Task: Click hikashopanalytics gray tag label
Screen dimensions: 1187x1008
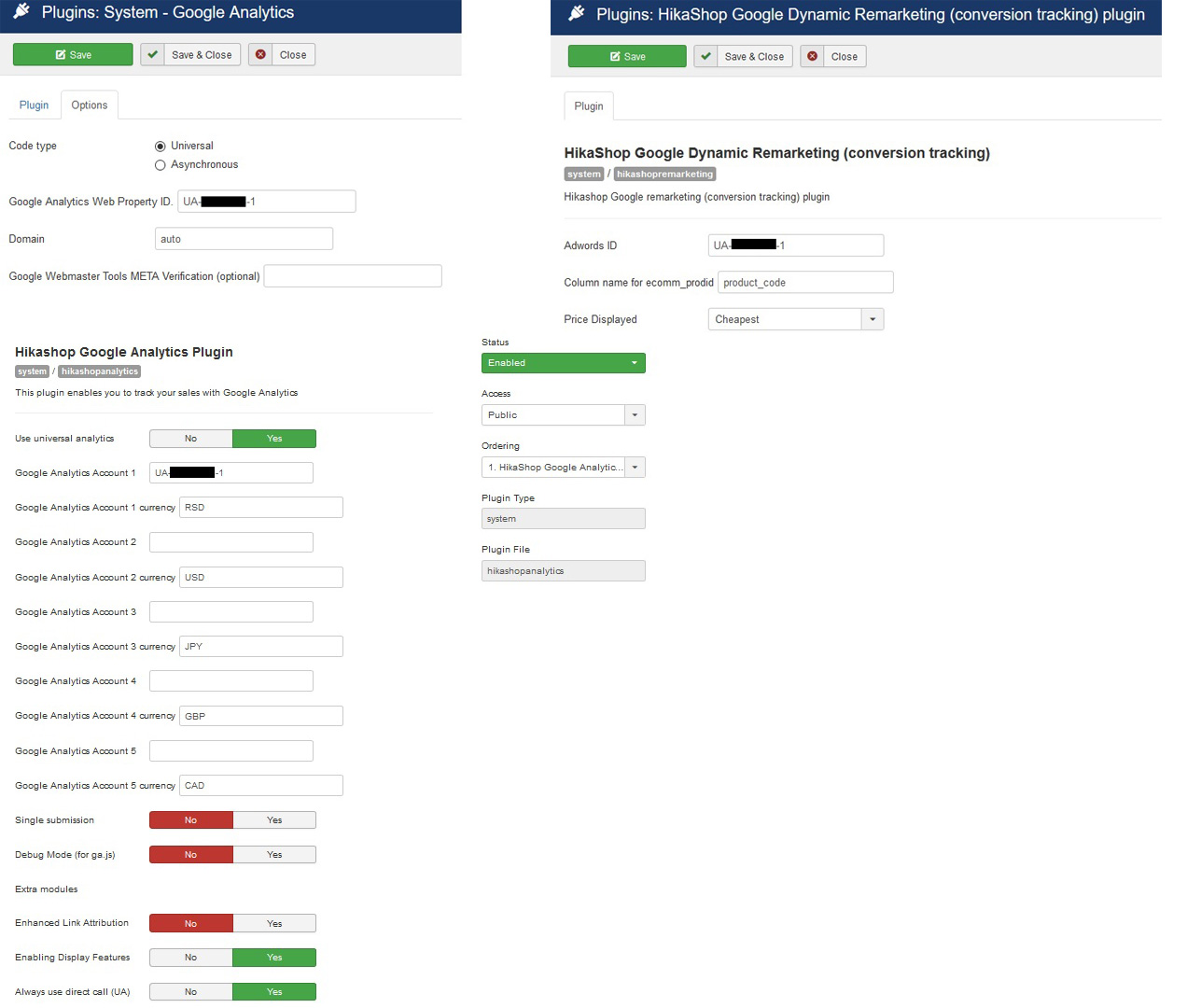Action: tap(100, 371)
